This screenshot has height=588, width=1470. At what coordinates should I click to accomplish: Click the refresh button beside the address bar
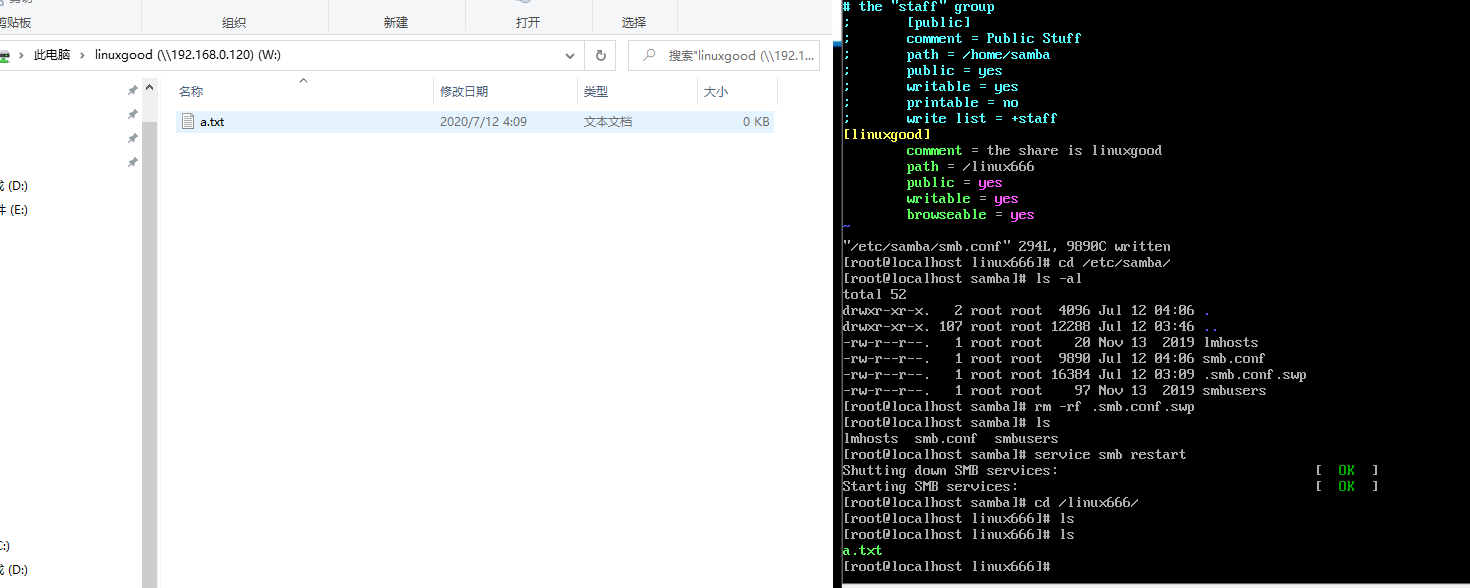[600, 56]
